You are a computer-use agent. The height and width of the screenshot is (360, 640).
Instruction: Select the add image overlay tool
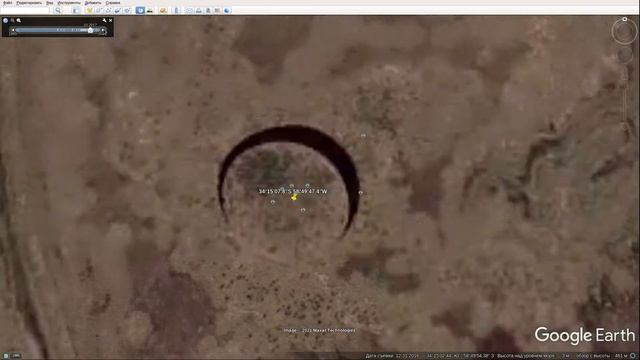pos(118,10)
